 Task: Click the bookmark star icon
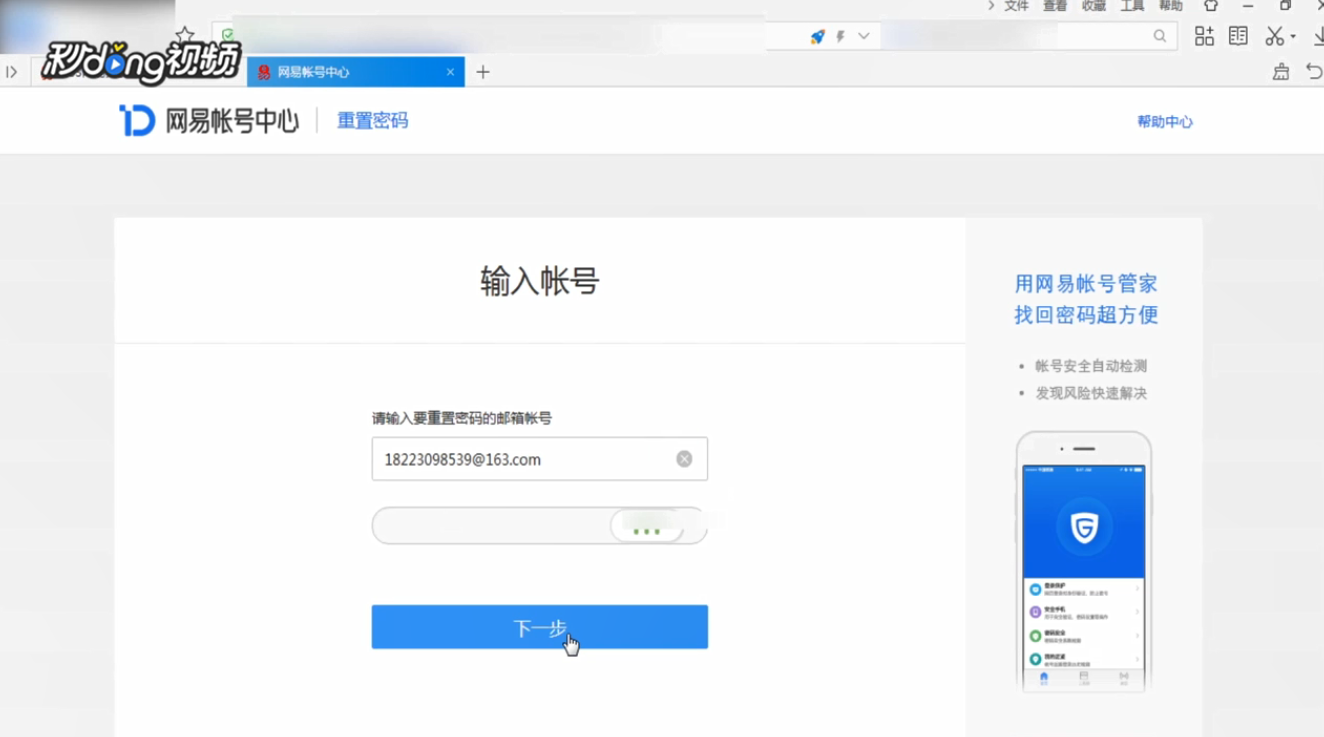(x=185, y=36)
